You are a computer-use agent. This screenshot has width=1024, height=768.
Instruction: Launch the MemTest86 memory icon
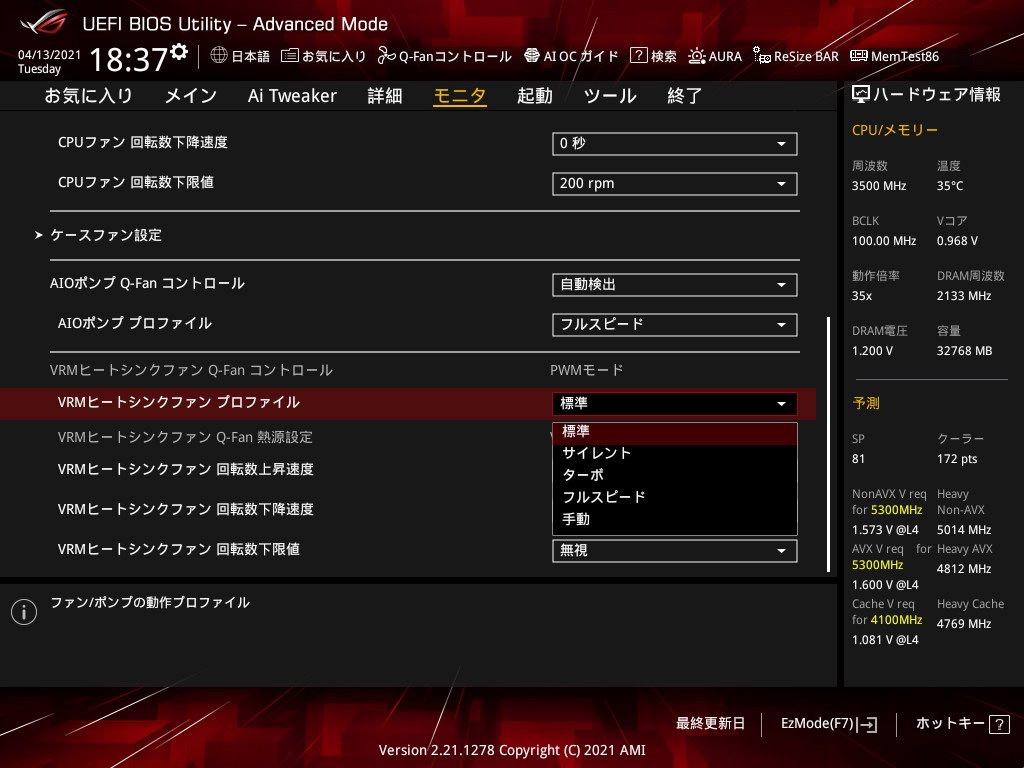(x=859, y=56)
